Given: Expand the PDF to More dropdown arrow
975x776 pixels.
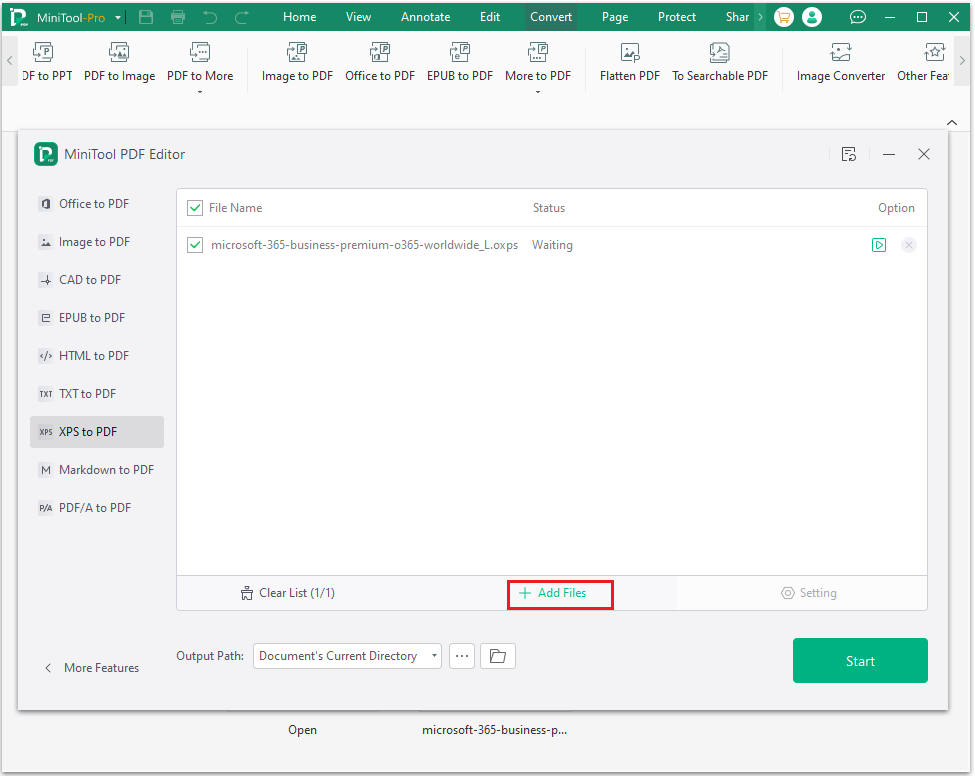Looking at the screenshot, I should (x=200, y=92).
